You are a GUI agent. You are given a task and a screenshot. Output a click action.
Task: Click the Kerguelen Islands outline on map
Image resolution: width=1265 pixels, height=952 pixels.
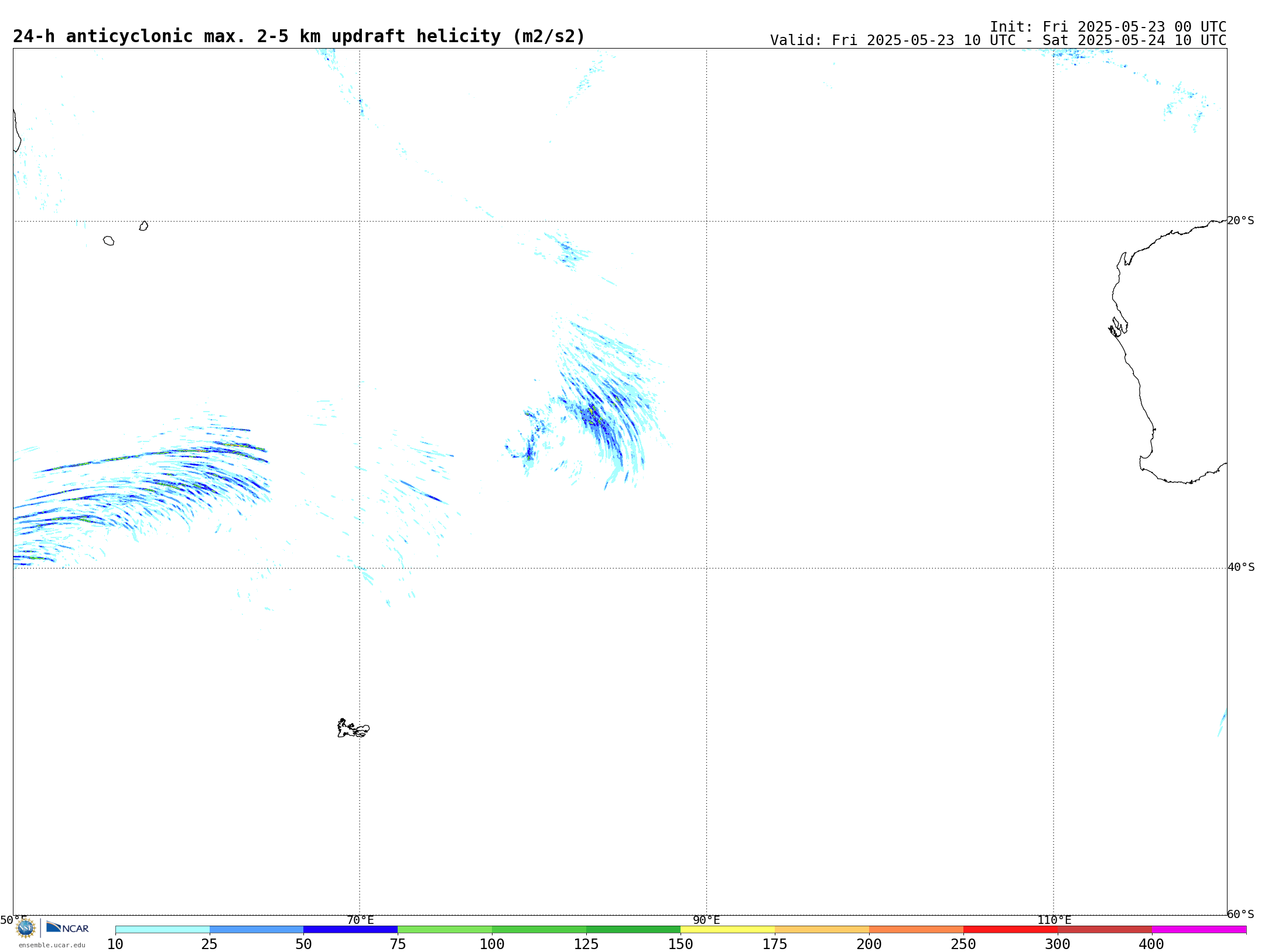tap(353, 728)
